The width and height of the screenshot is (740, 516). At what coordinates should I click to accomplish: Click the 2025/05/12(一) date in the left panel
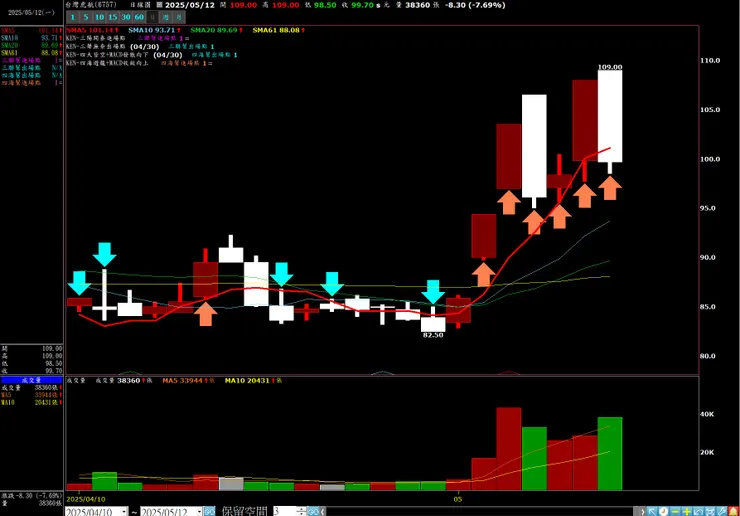pyautogui.click(x=31, y=13)
